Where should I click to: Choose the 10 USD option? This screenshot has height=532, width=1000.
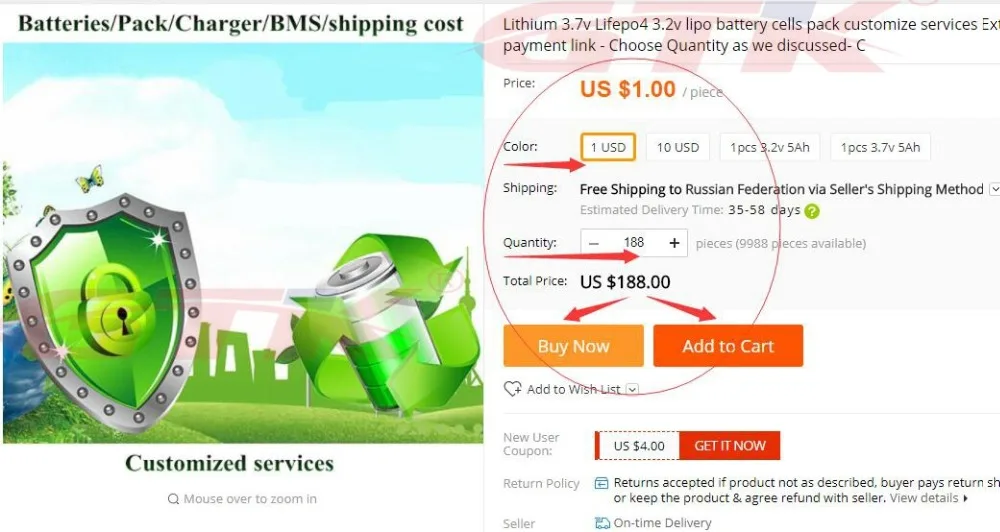click(x=678, y=147)
